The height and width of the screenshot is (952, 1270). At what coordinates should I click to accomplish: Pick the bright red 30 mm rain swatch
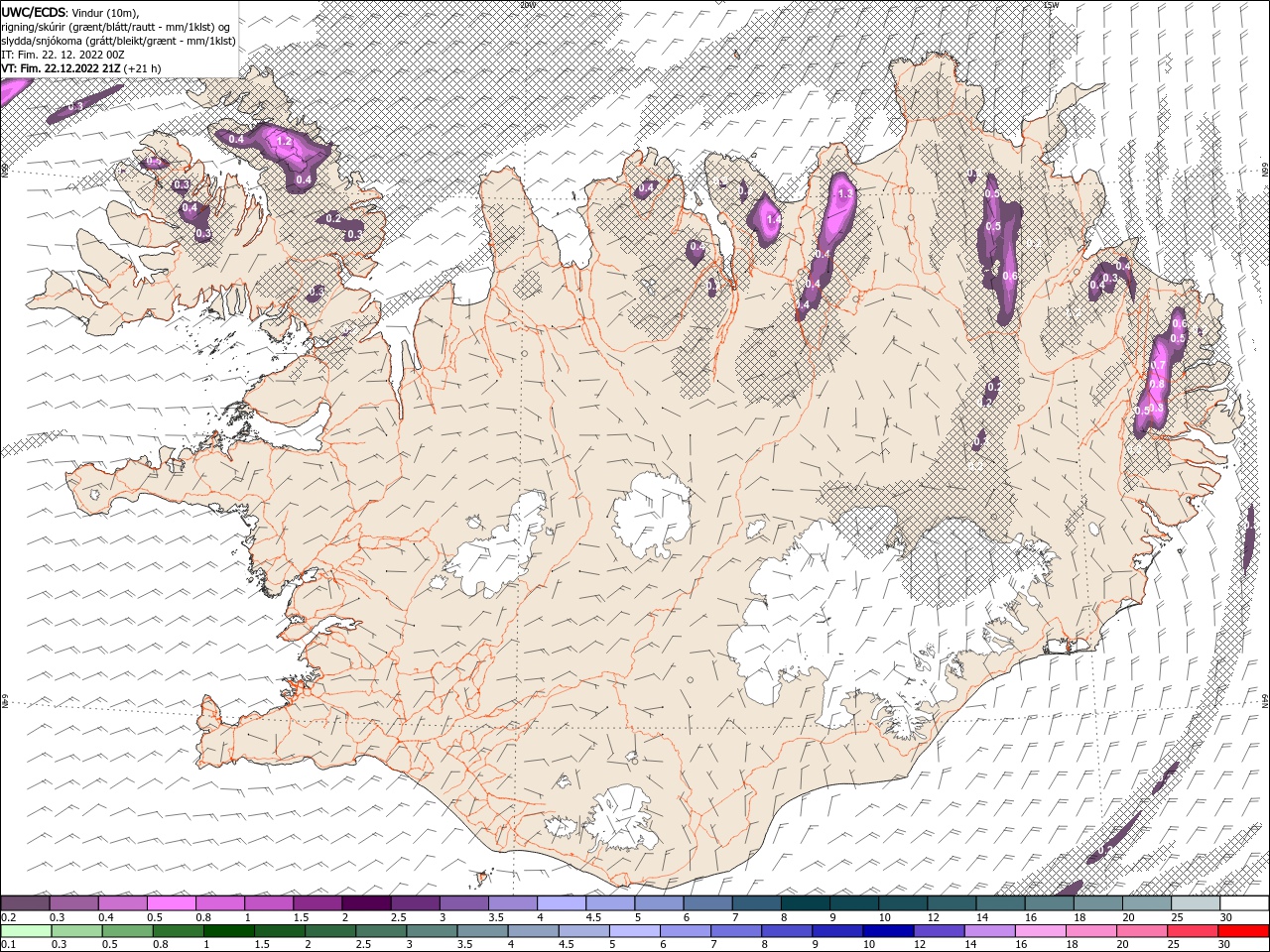point(1242,931)
